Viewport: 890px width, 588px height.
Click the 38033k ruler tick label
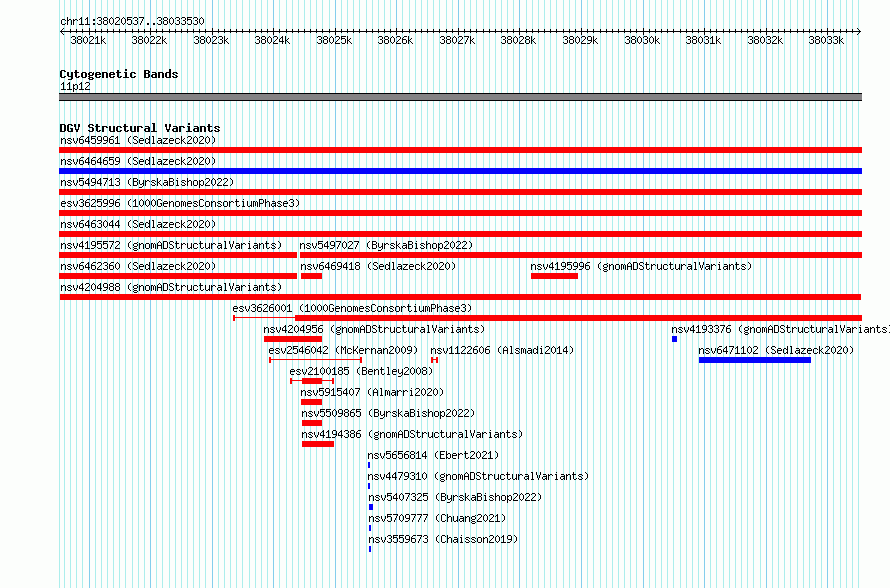coord(826,40)
